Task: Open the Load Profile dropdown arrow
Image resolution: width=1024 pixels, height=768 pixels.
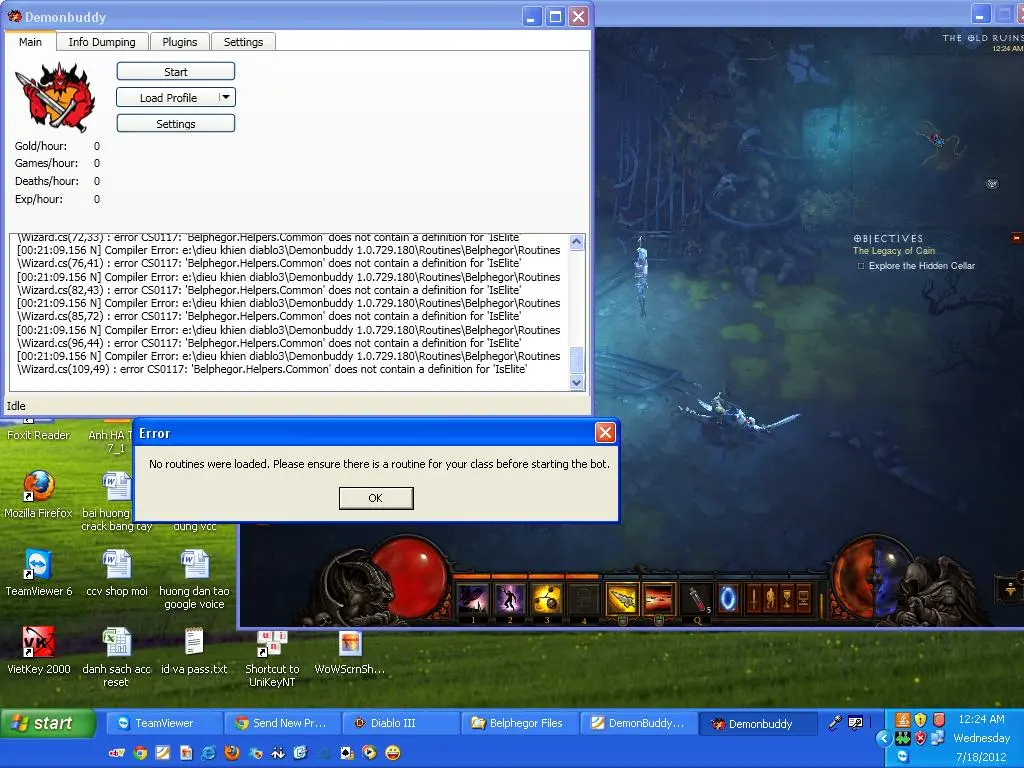Action: point(226,97)
